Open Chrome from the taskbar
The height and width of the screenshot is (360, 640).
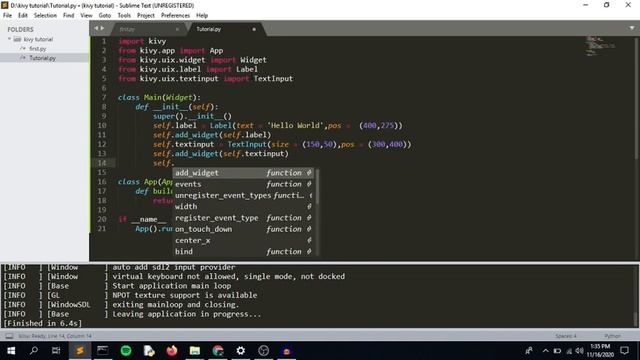[x=218, y=351]
